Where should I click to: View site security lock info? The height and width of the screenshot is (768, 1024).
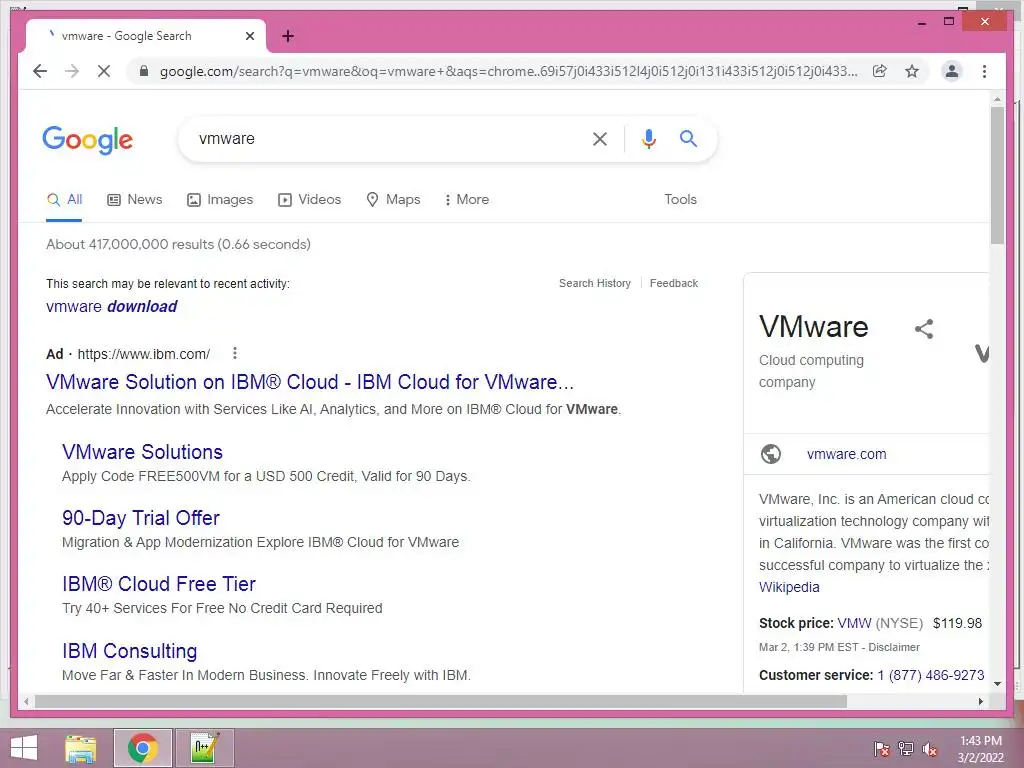144,71
